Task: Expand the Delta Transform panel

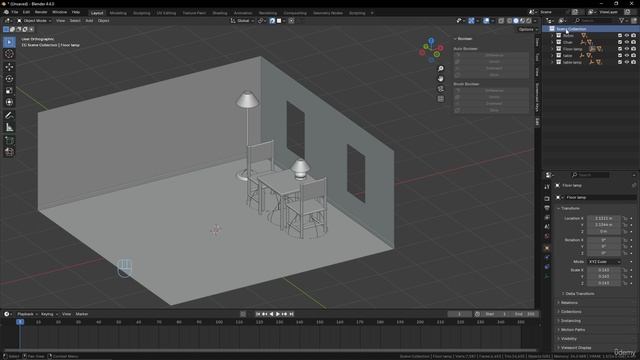Action: pyautogui.click(x=580, y=293)
